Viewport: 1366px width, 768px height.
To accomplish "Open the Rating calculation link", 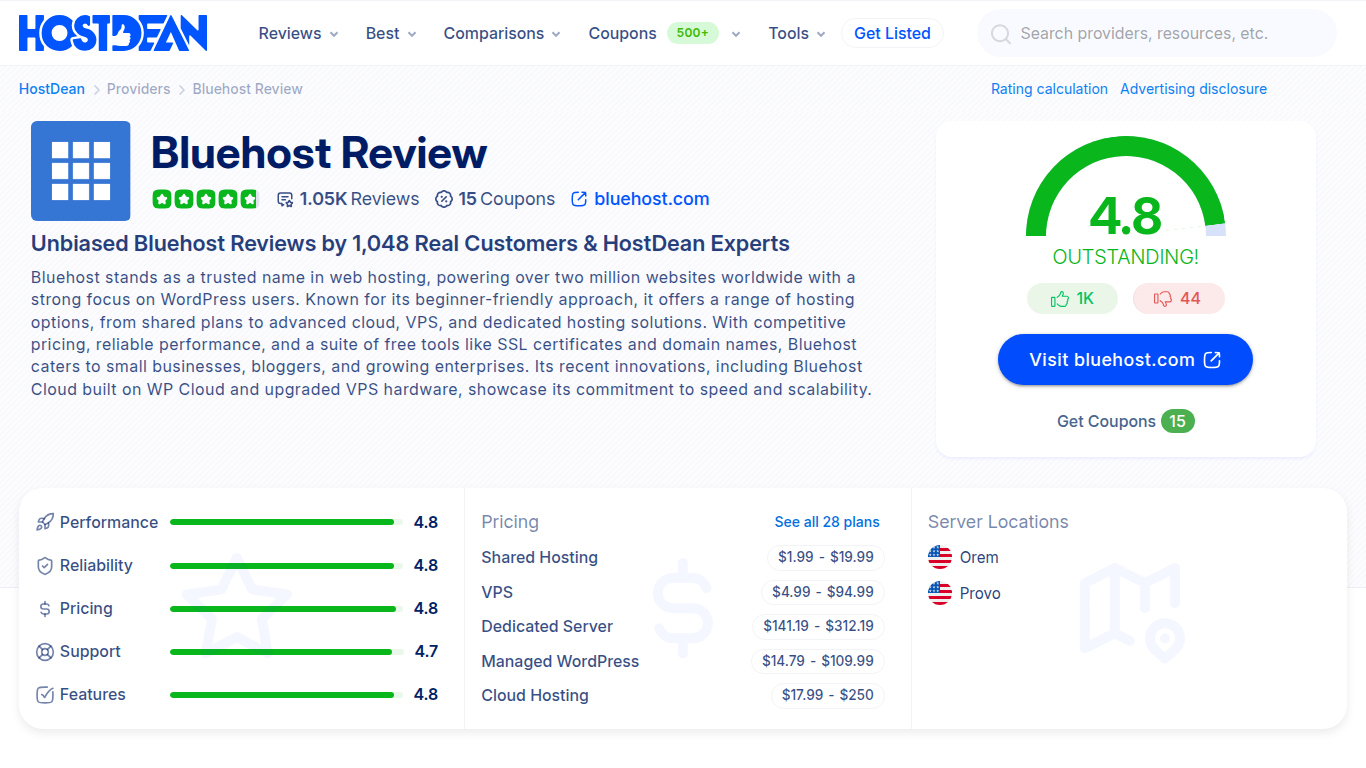I will click(1049, 89).
